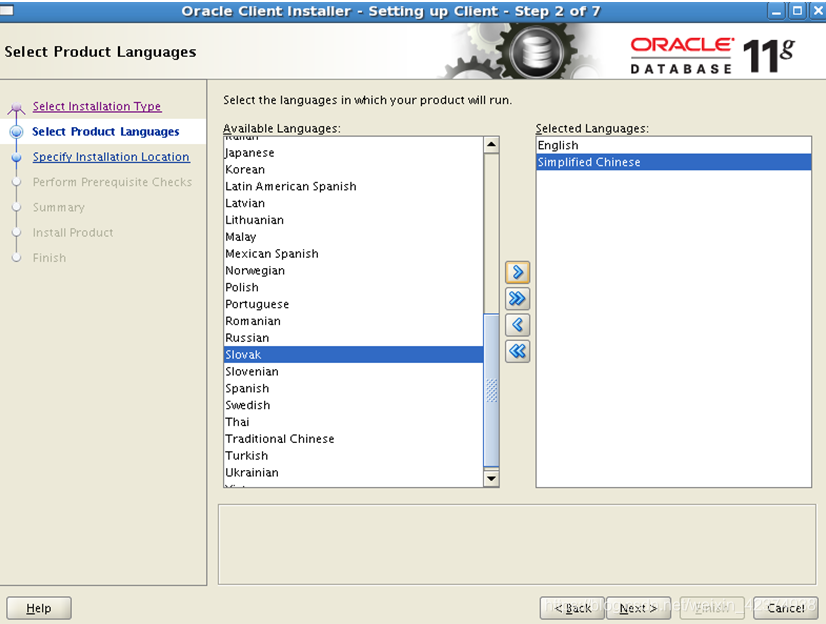Image resolution: width=826 pixels, height=624 pixels.
Task: Remove selected language with single left arrow
Action: (517, 325)
